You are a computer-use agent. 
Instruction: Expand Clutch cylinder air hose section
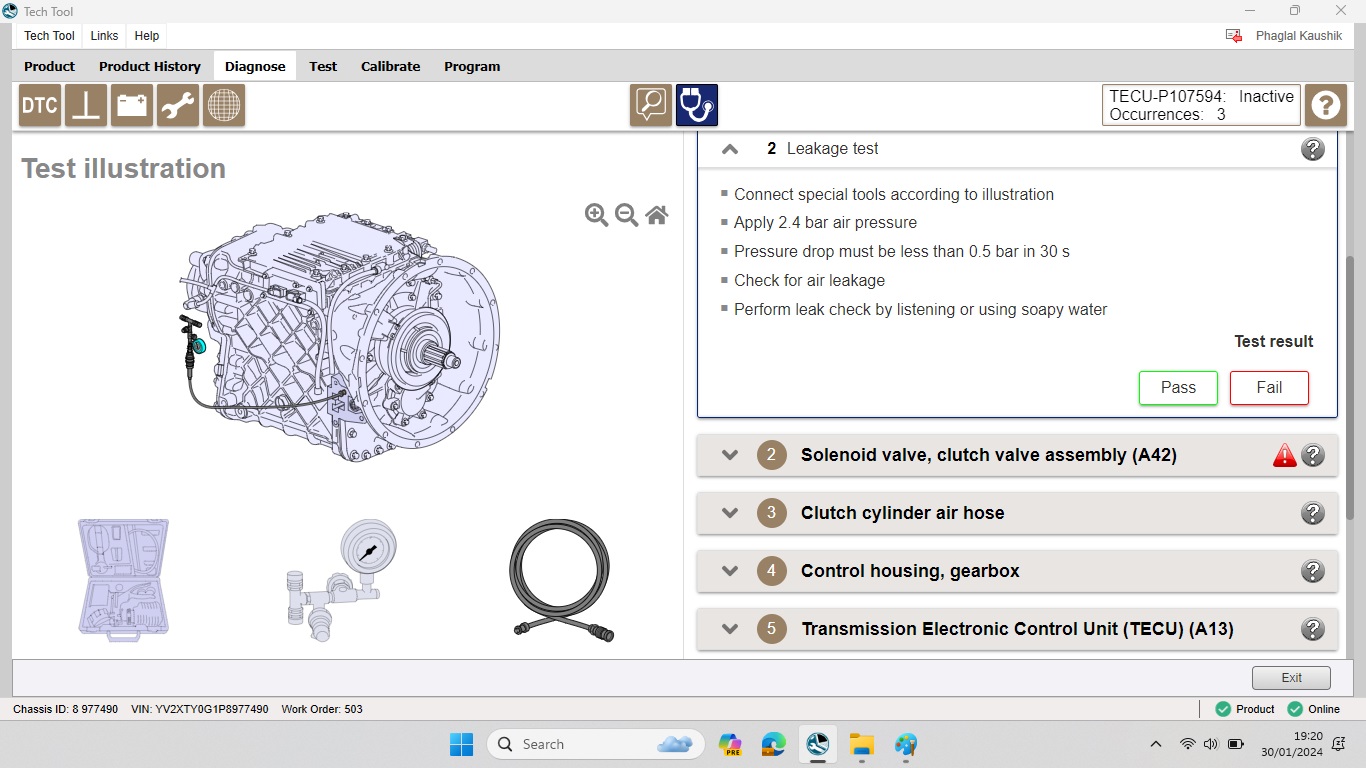pyautogui.click(x=730, y=513)
